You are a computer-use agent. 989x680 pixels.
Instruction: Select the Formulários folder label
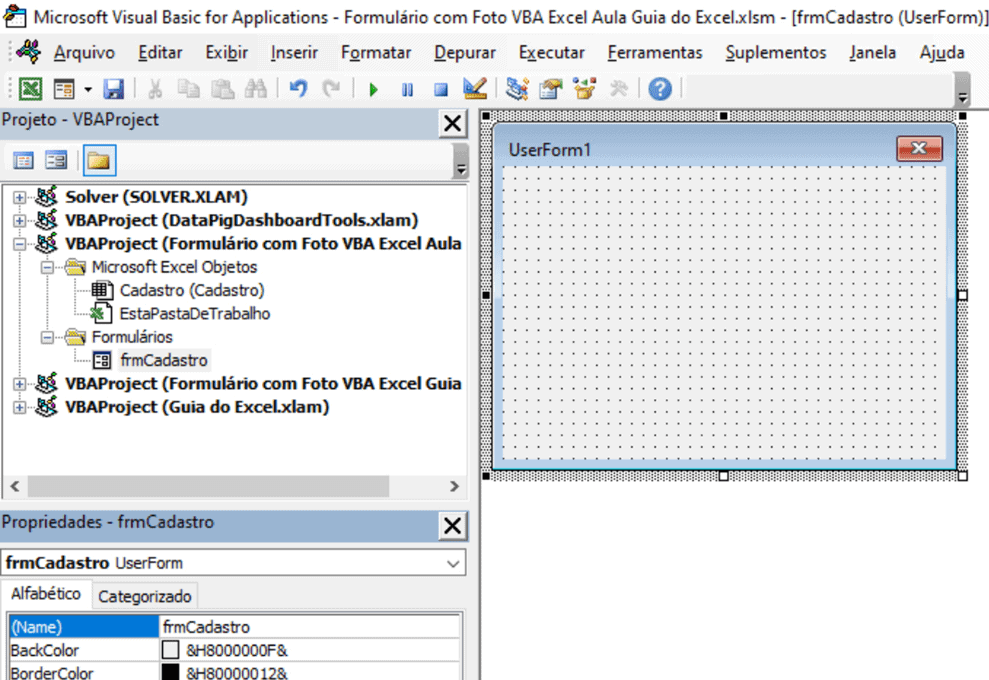[132, 337]
